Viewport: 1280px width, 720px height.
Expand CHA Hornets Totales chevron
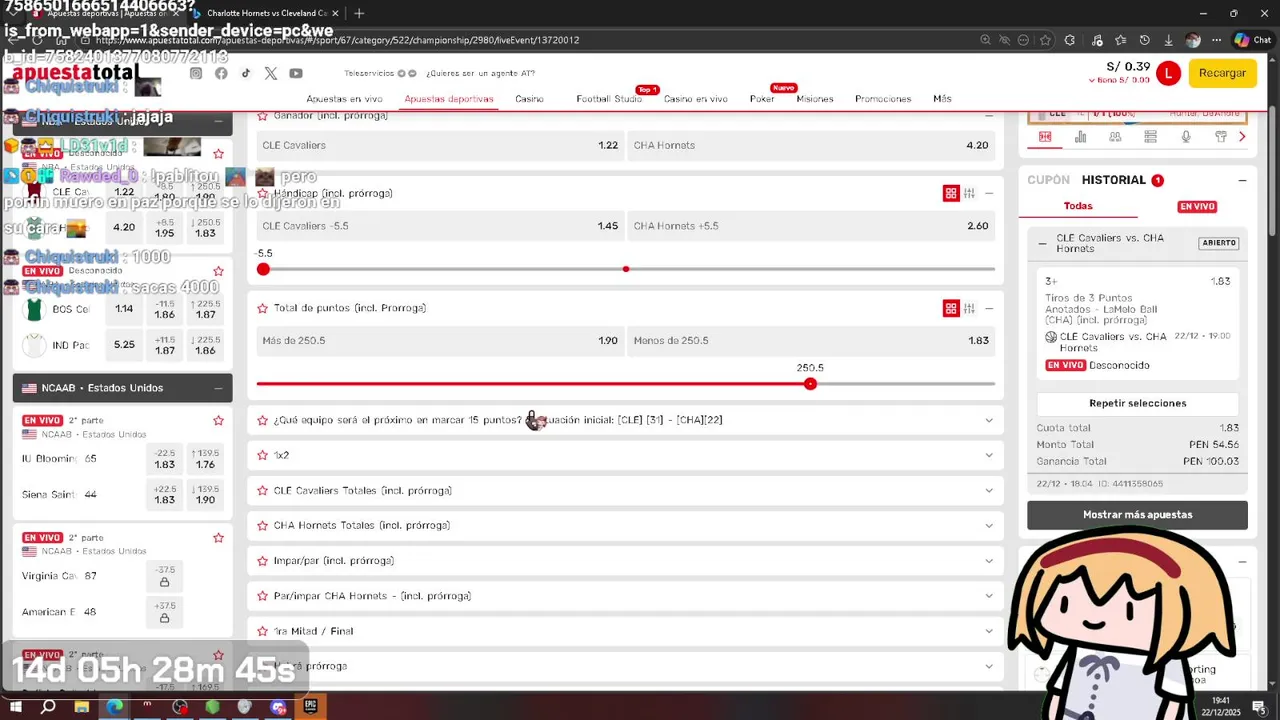pyautogui.click(x=989, y=525)
